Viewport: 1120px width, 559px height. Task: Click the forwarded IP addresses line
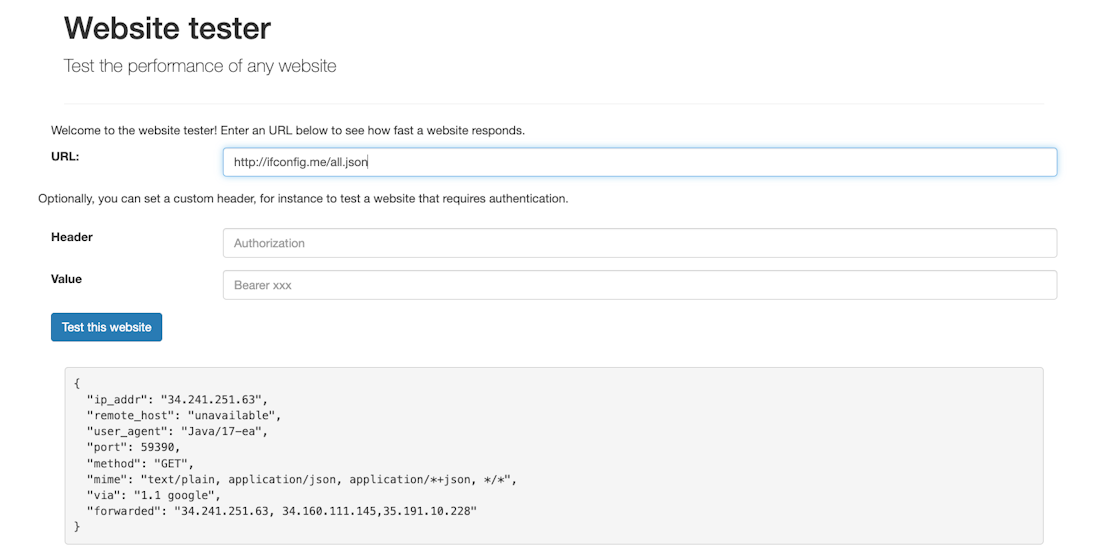coord(282,511)
